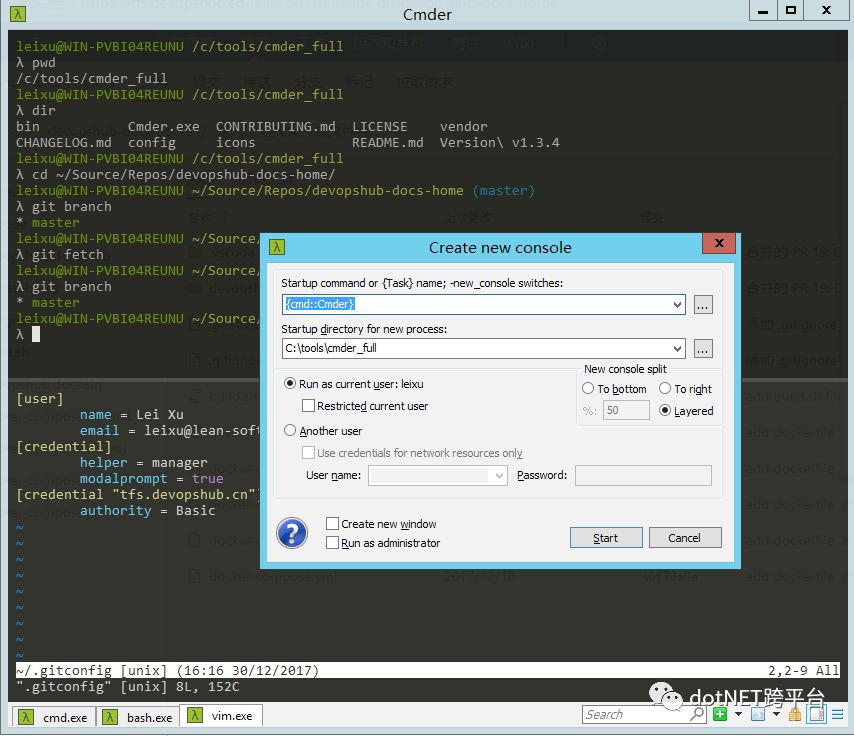854x736 pixels.
Task: Enable Restricted current user checkbox
Action: 308,406
